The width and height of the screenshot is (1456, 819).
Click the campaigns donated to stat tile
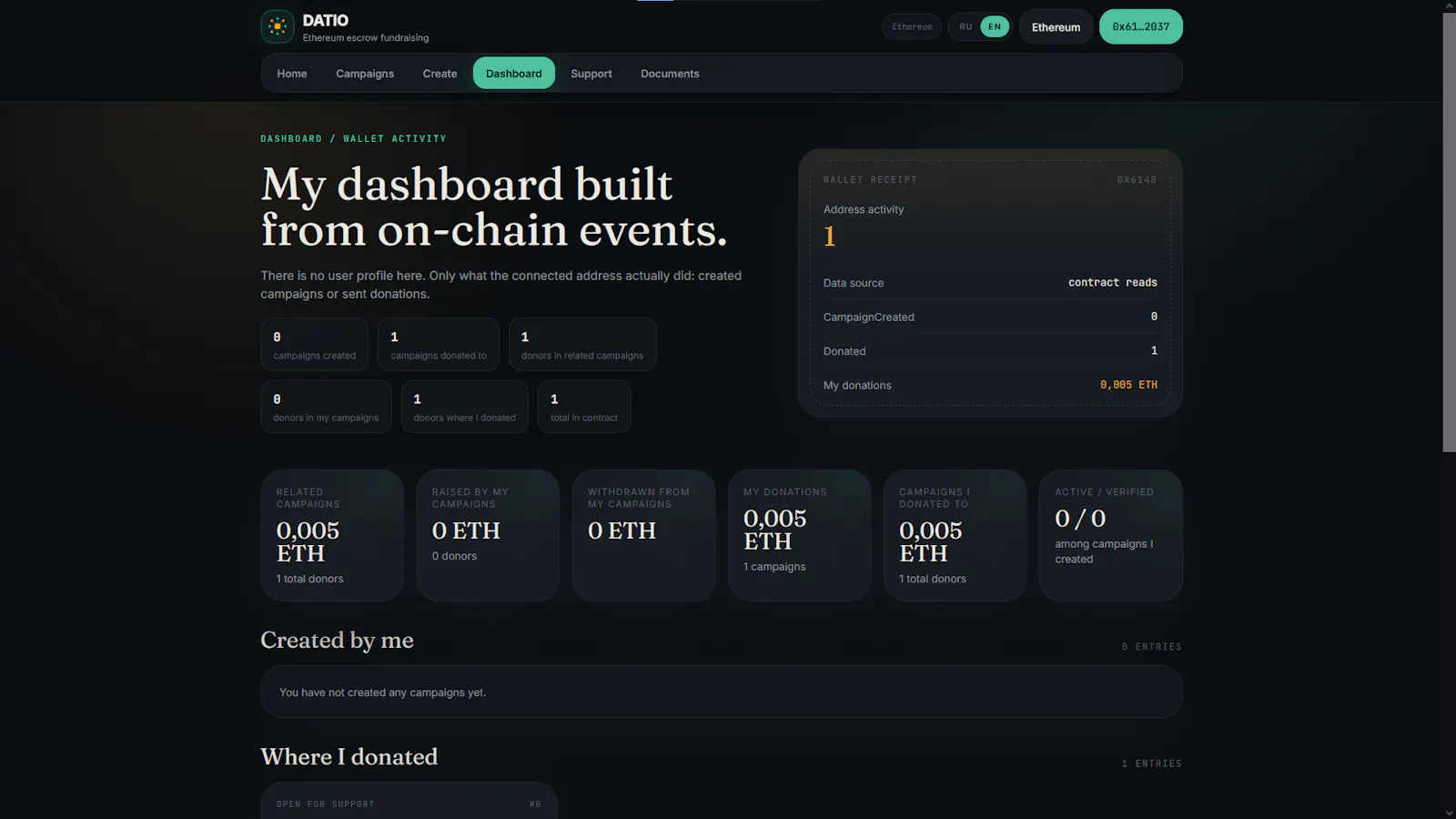439,345
